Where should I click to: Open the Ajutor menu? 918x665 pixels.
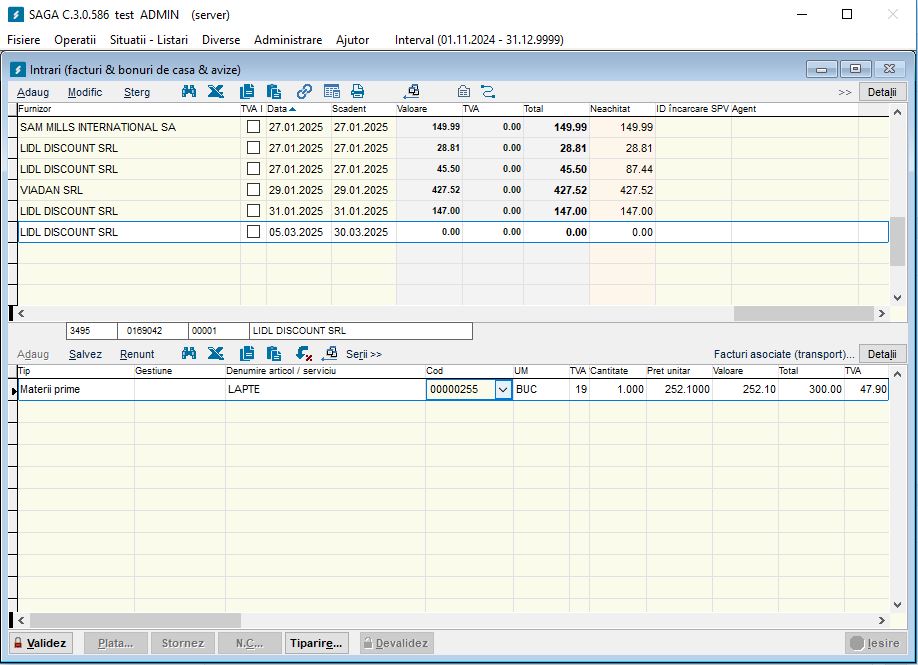pyautogui.click(x=352, y=40)
